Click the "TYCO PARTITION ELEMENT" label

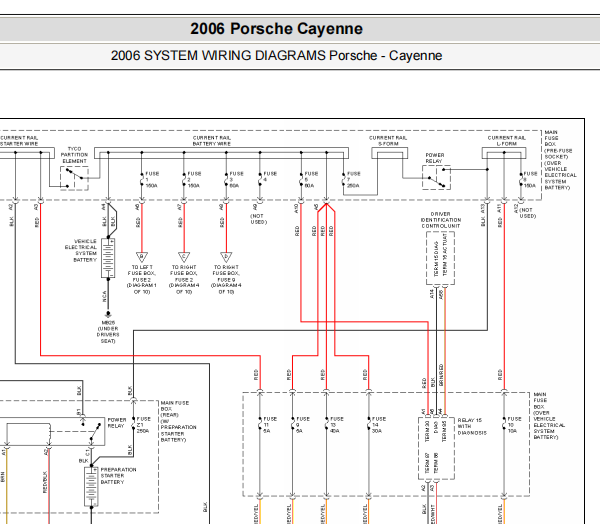[x=74, y=155]
